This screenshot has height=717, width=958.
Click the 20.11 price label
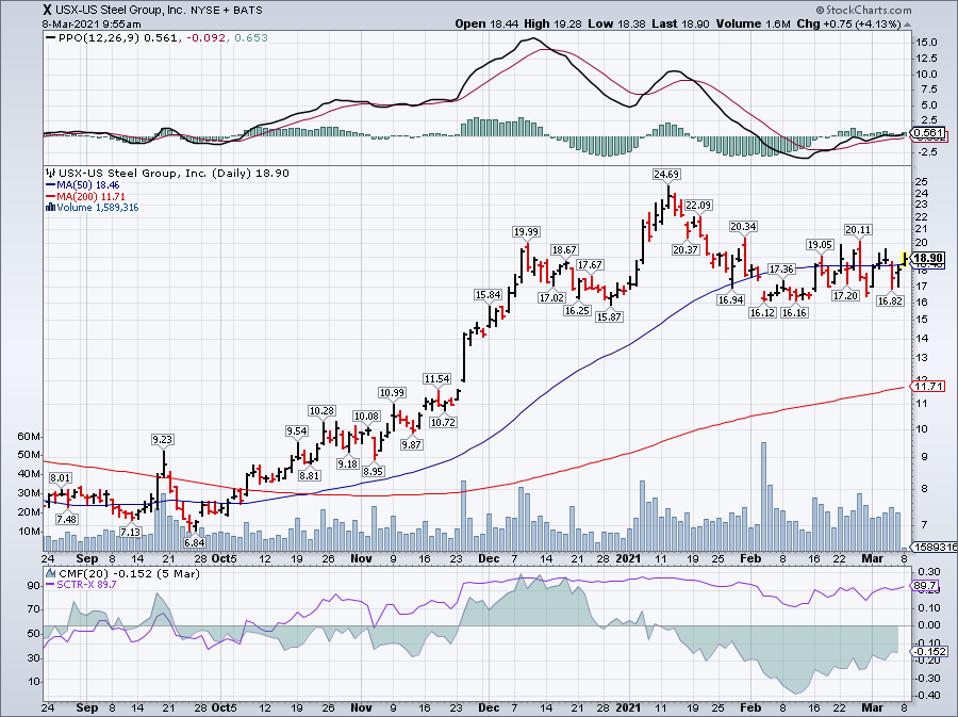click(x=858, y=230)
